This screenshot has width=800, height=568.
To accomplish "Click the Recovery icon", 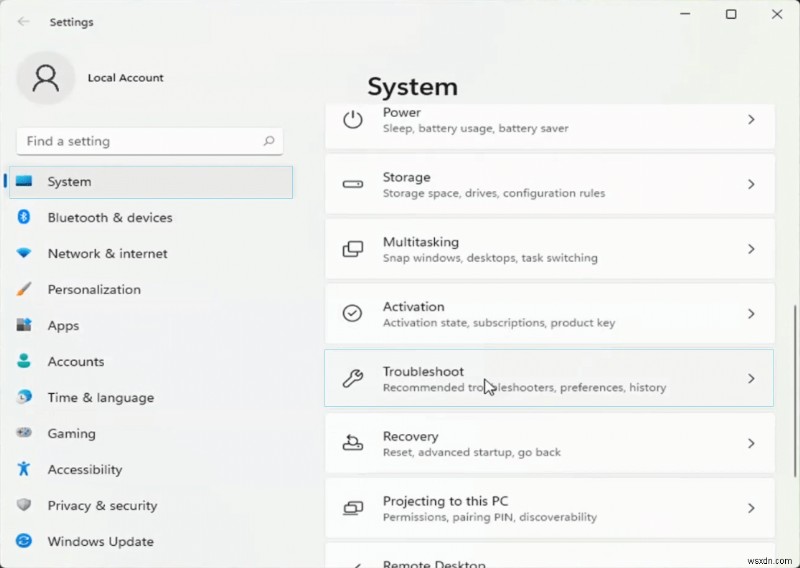I will 352,443.
